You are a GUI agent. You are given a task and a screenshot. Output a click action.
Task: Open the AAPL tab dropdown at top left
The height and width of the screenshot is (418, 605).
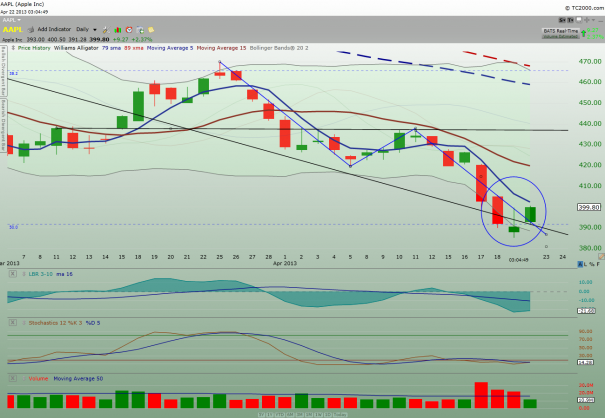pyautogui.click(x=12, y=20)
